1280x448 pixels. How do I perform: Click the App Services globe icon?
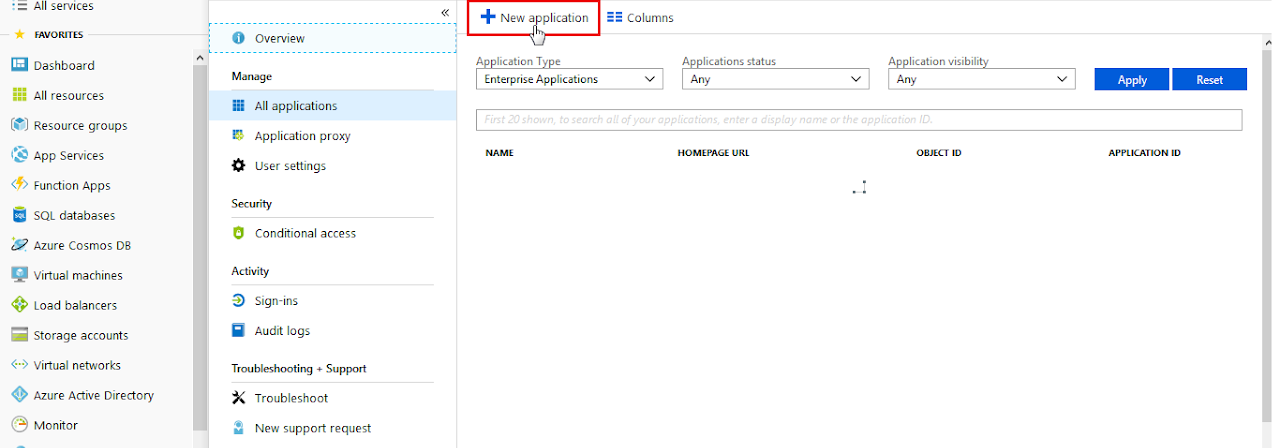(18, 155)
